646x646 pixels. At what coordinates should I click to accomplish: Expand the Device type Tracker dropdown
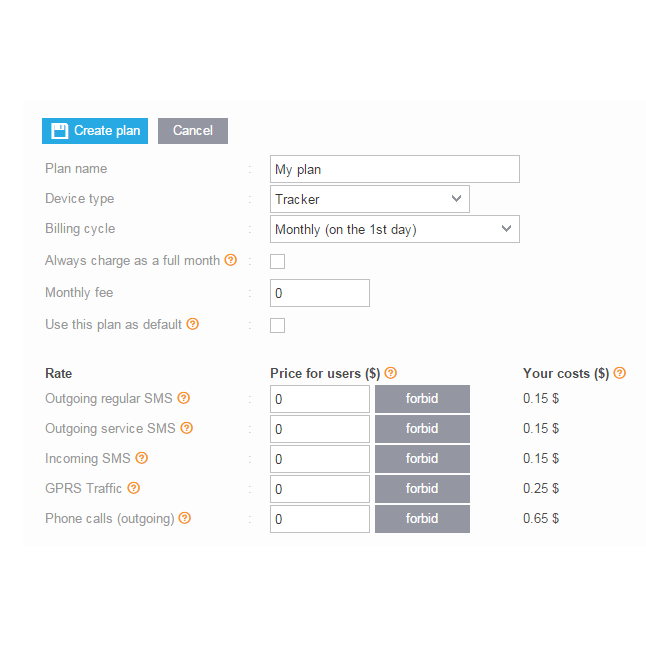pyautogui.click(x=370, y=199)
